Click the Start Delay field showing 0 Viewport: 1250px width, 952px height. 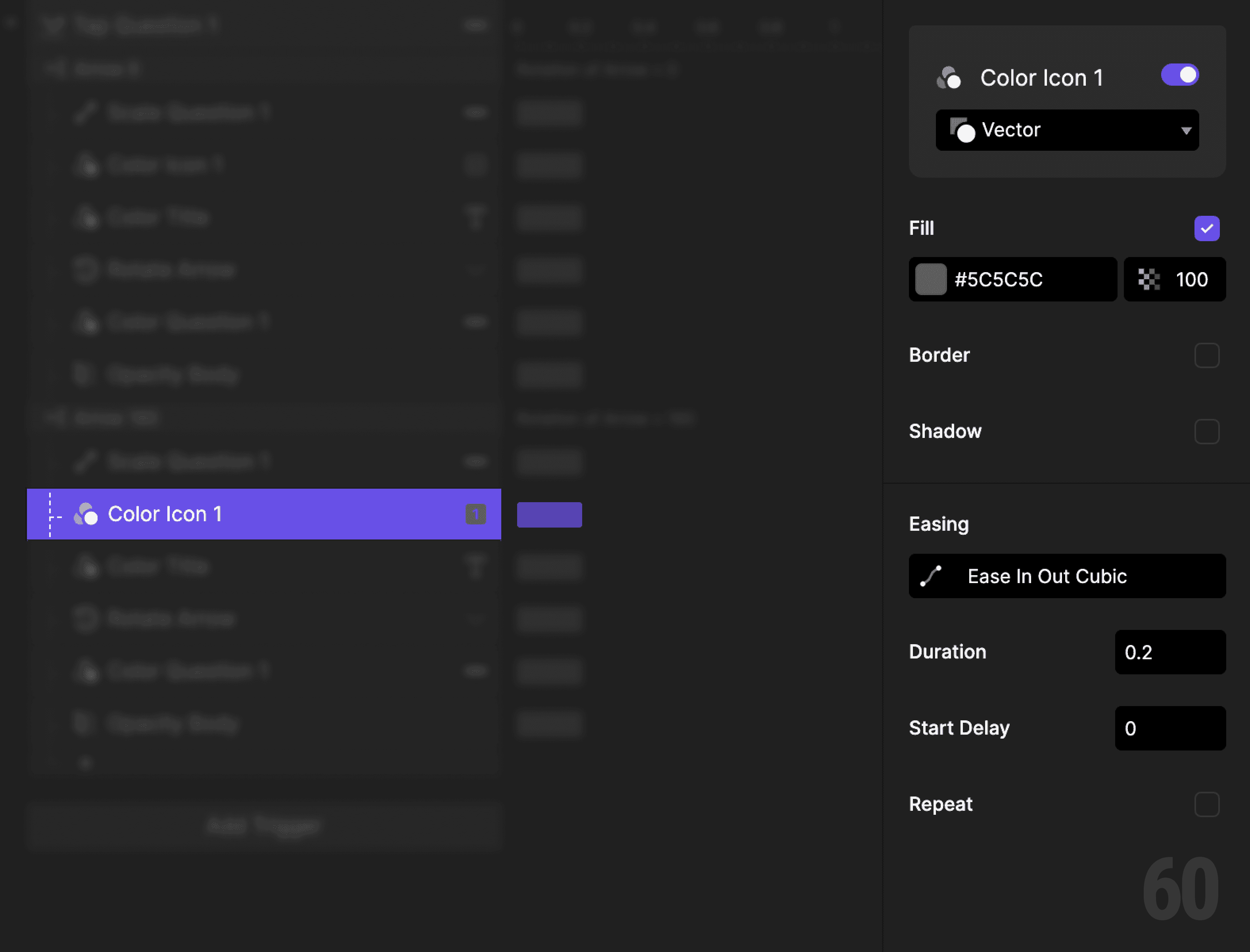[1169, 728]
